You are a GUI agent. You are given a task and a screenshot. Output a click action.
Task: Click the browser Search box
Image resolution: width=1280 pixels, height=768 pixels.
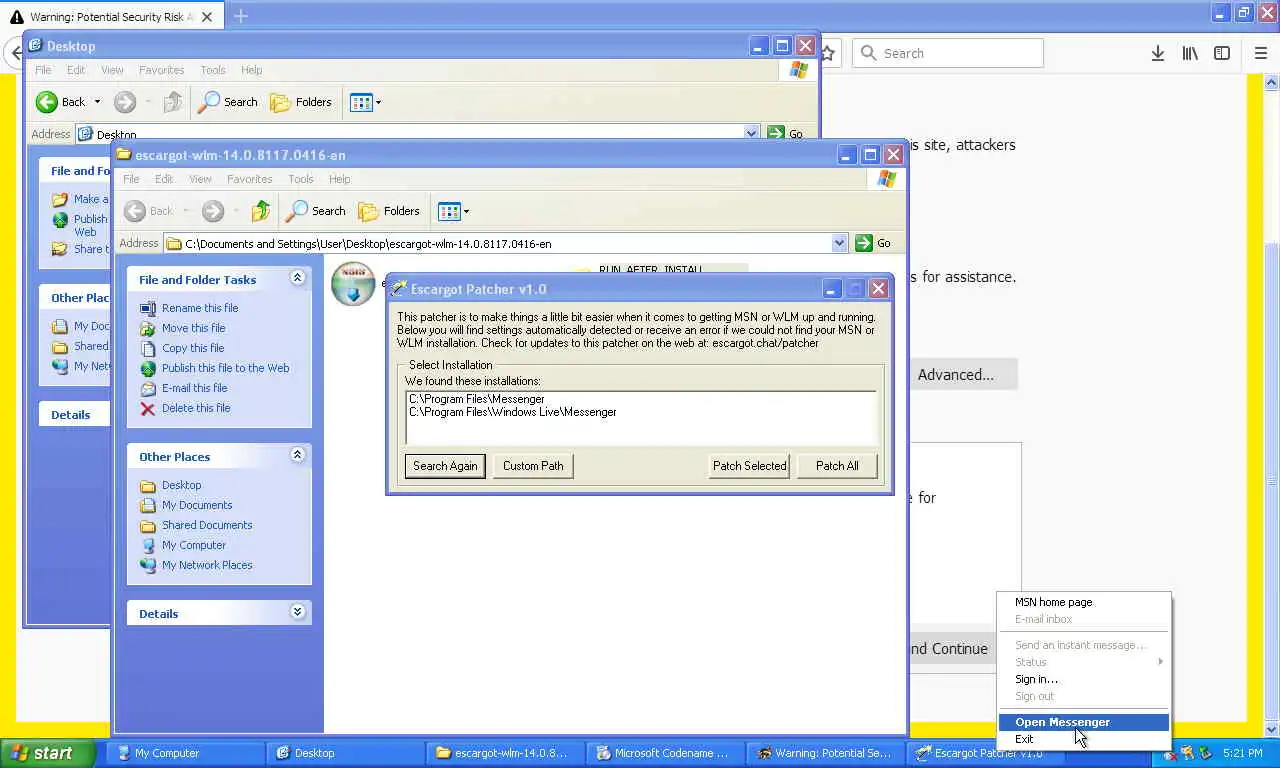point(948,53)
